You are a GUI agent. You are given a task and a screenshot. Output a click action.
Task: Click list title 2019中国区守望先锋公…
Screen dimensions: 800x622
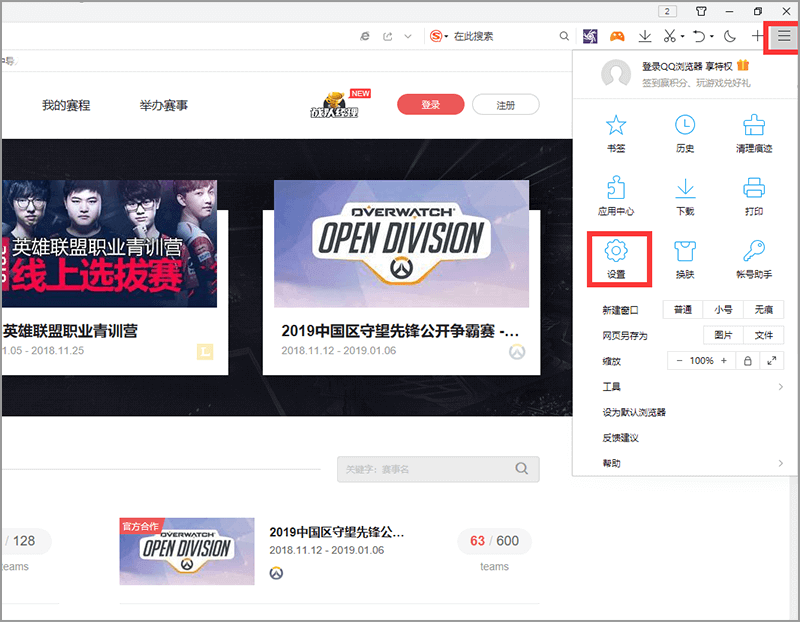point(337,532)
